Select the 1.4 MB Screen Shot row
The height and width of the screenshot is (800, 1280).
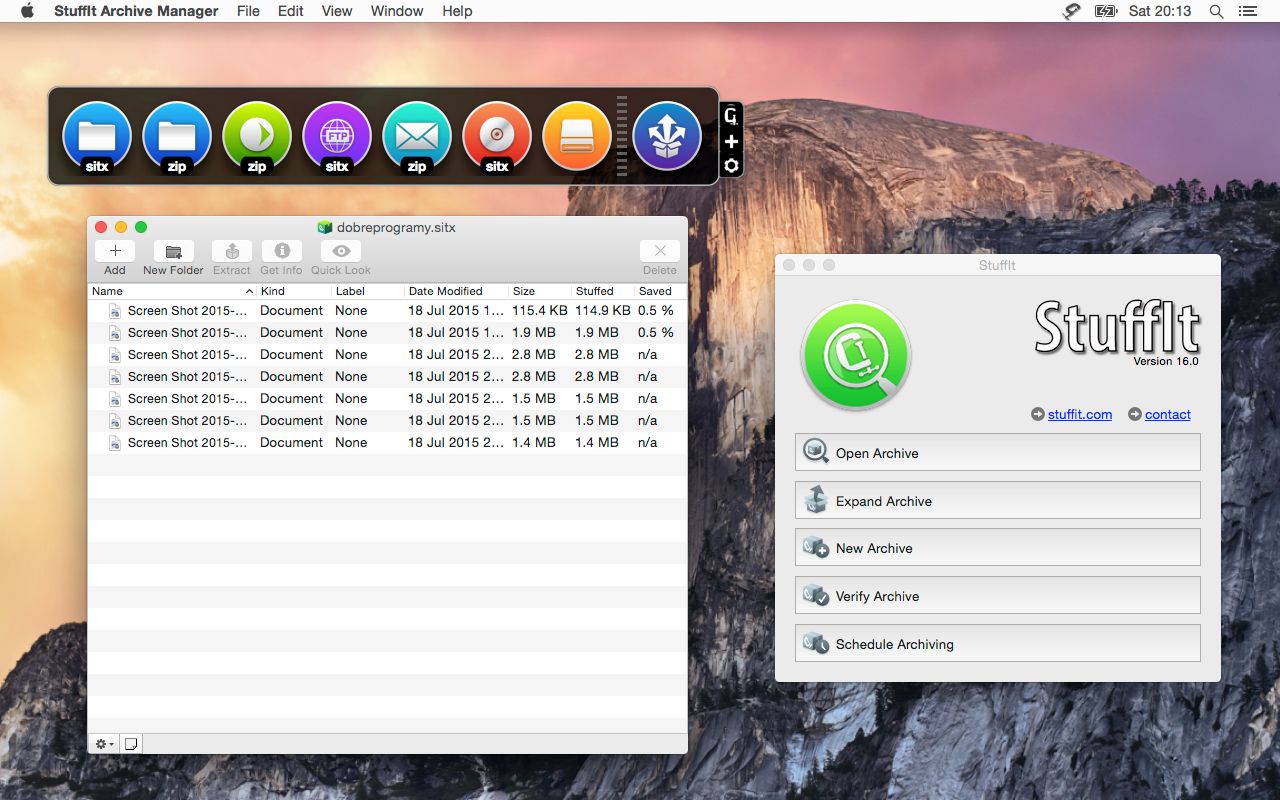[x=387, y=442]
